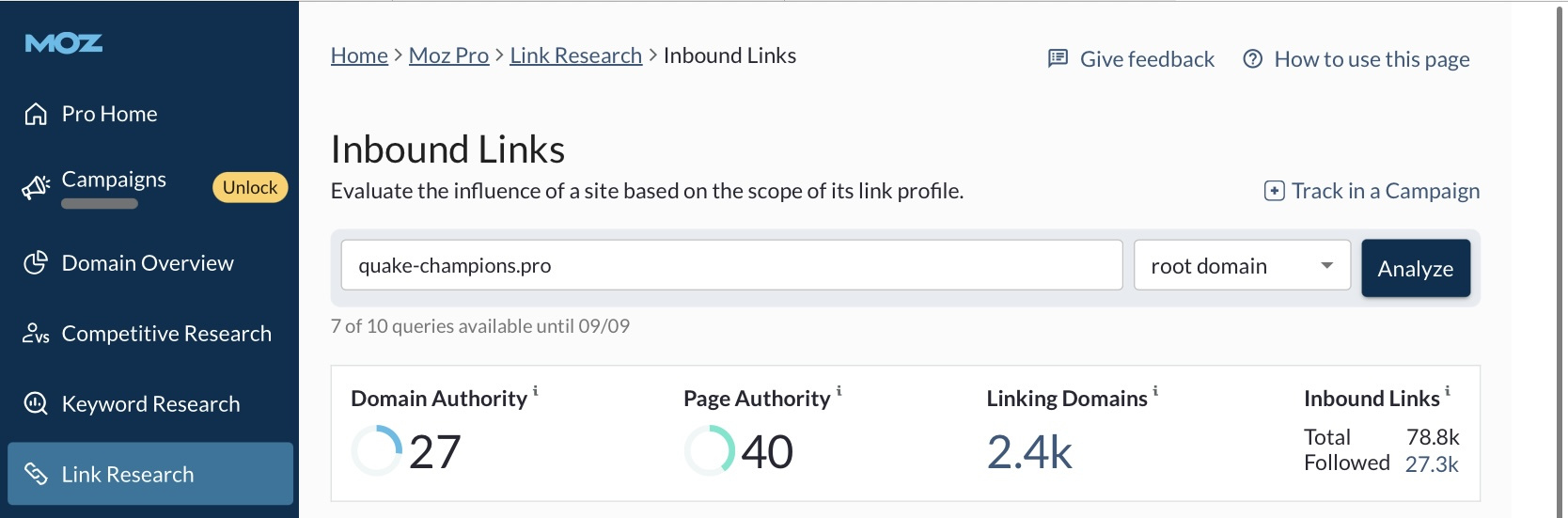Click the Competitive Research person icon

tap(36, 334)
